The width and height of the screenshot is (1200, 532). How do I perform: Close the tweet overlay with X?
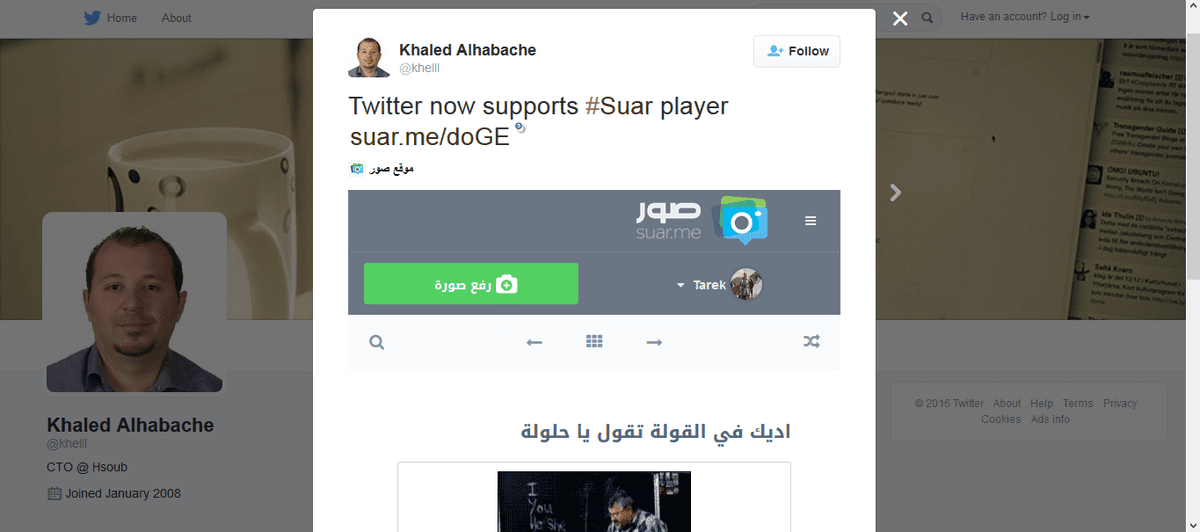click(900, 18)
